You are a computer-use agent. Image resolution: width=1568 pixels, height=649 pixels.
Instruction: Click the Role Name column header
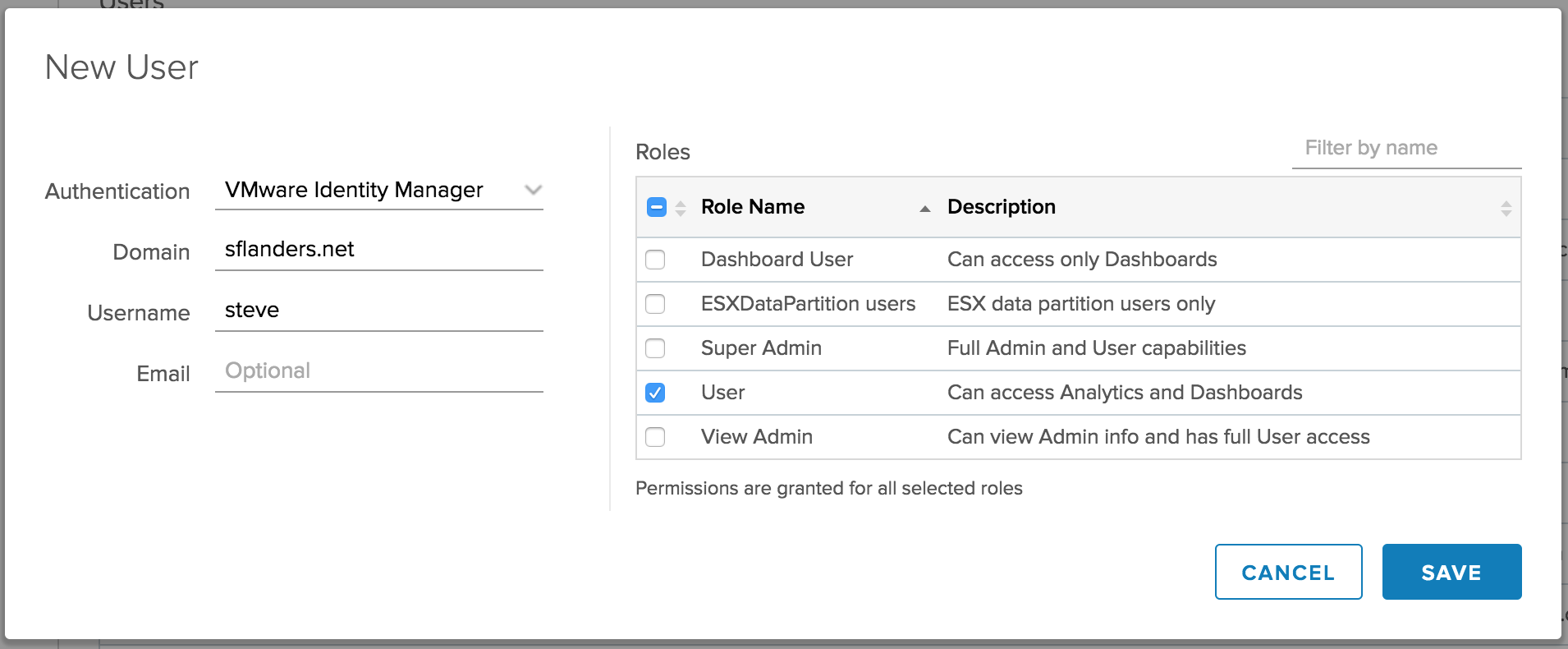tap(752, 207)
